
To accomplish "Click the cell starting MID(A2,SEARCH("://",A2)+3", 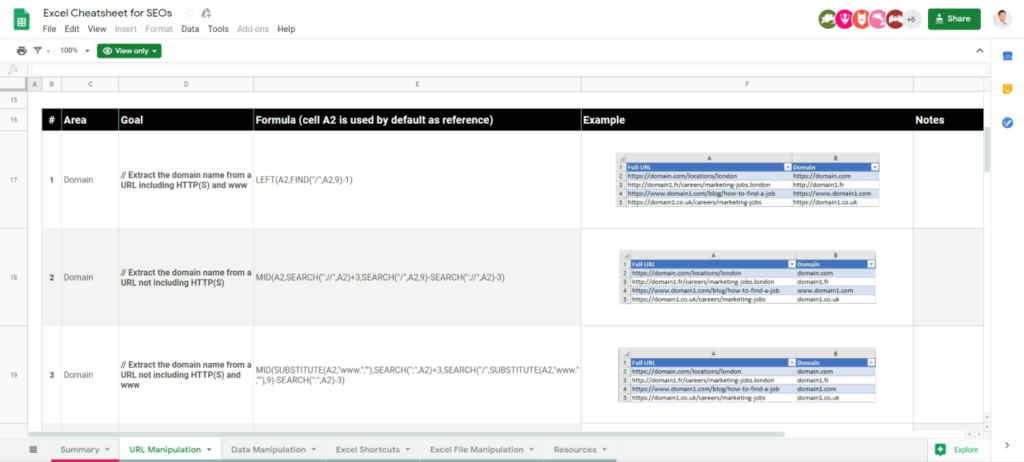I will 417,277.
